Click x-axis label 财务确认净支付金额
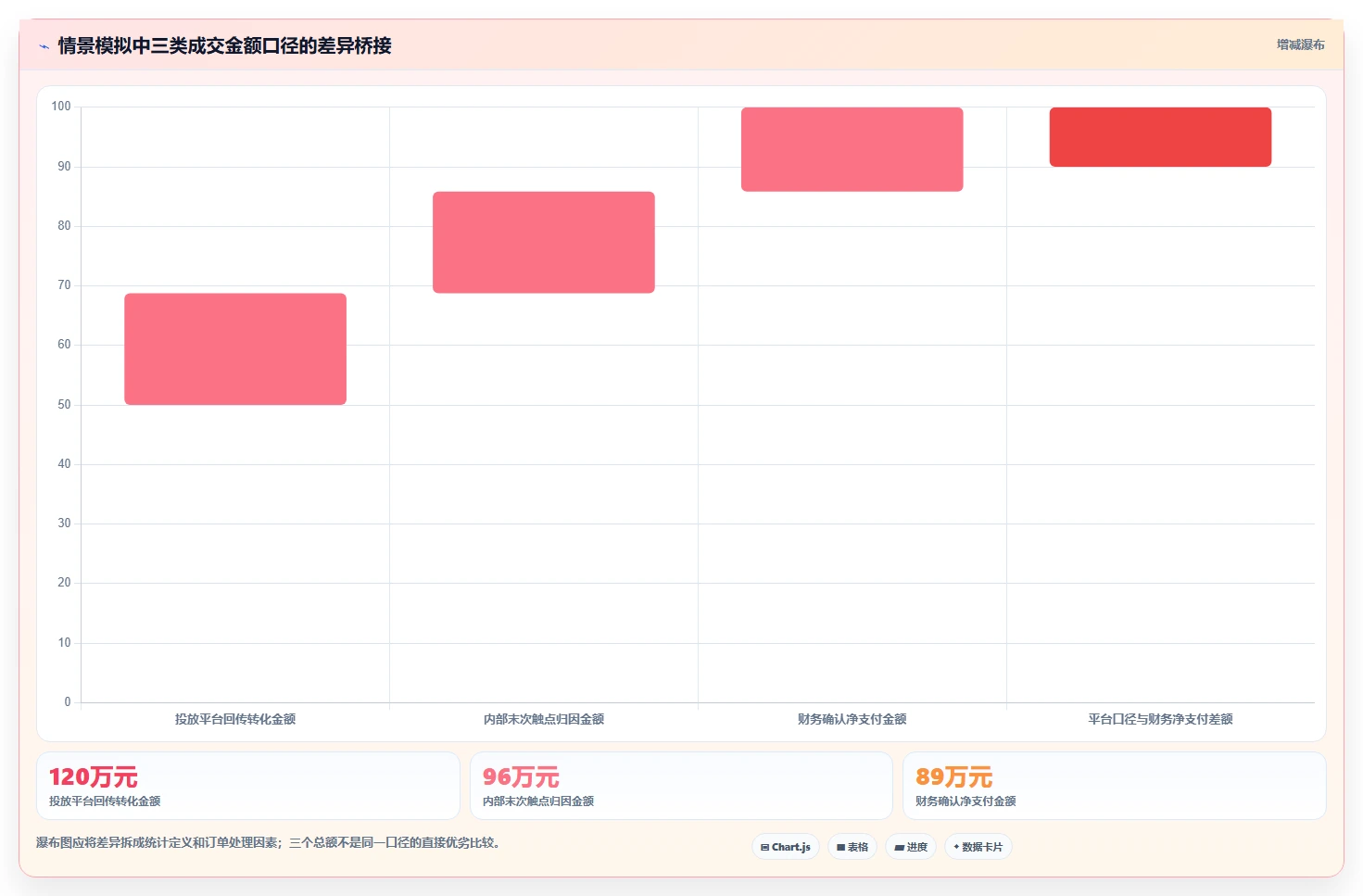Image resolution: width=1363 pixels, height=896 pixels. coord(852,719)
